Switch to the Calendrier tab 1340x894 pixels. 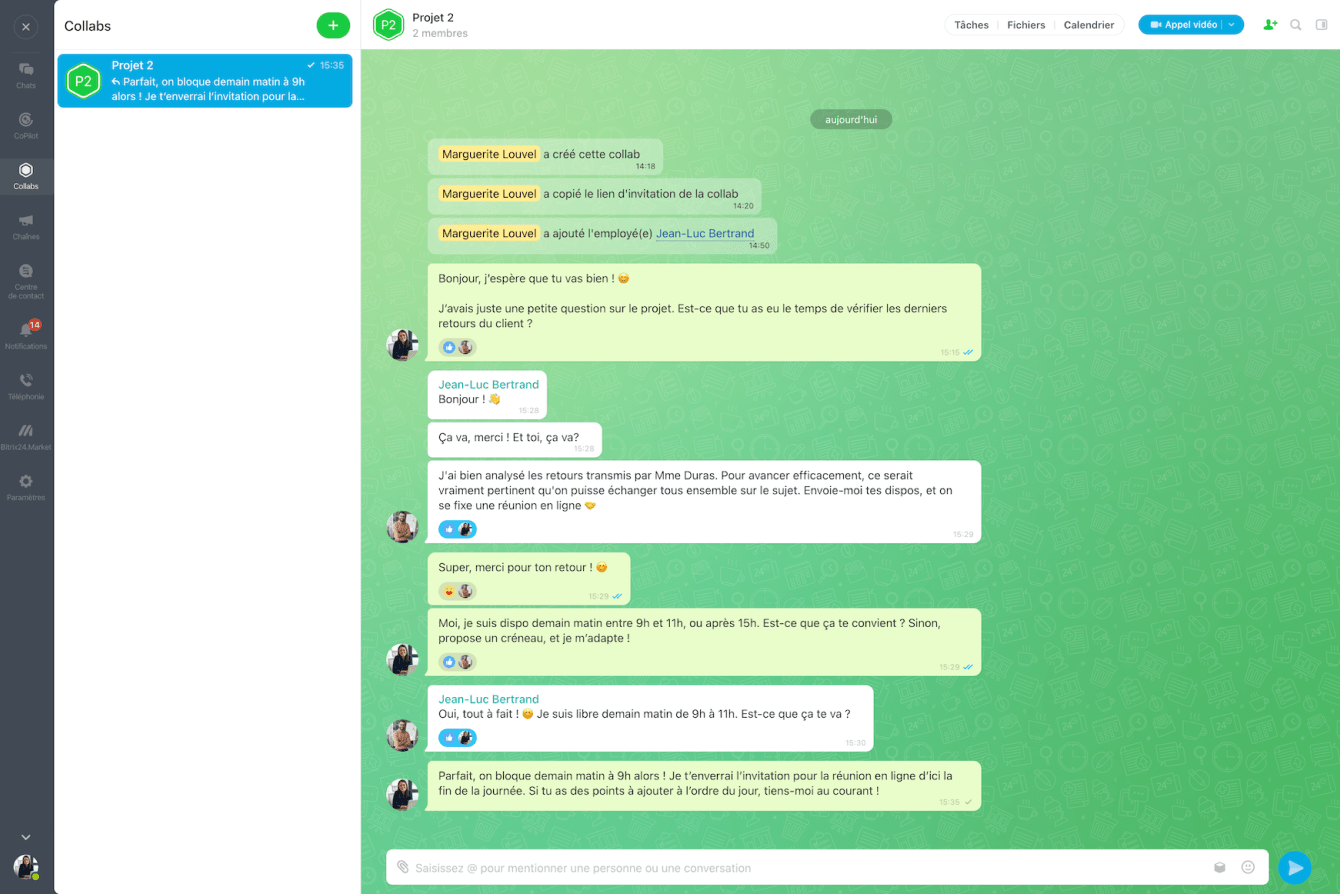point(1089,25)
